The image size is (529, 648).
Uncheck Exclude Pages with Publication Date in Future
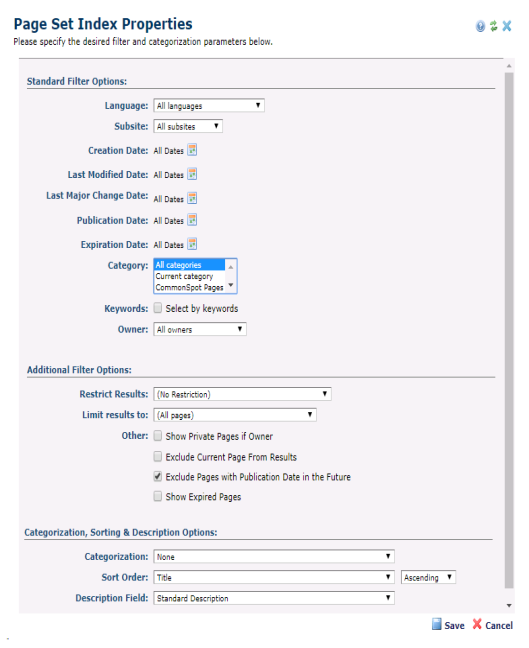(x=157, y=476)
